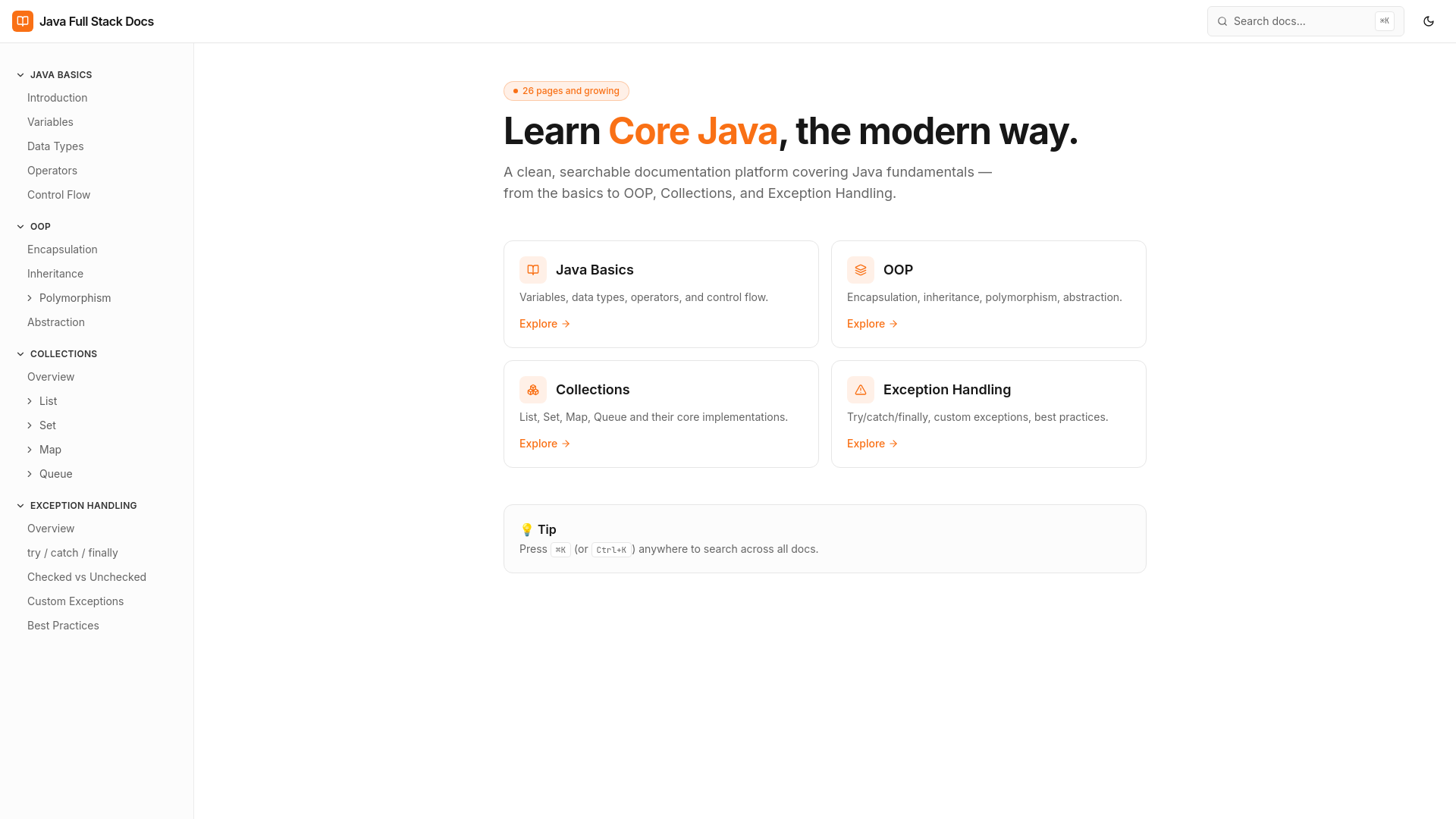Expand the Polymorphism tree item

pyautogui.click(x=30, y=298)
